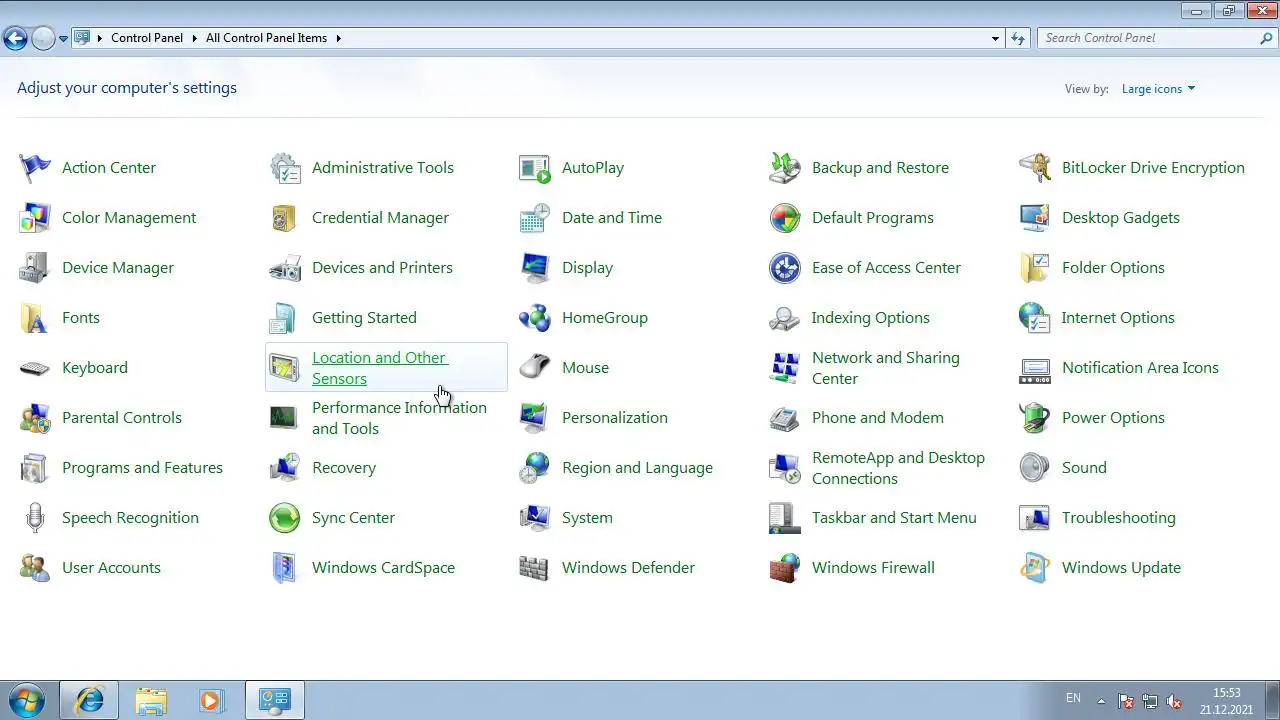Select the Control Panel breadcrumb
The image size is (1280, 720).
point(147,38)
